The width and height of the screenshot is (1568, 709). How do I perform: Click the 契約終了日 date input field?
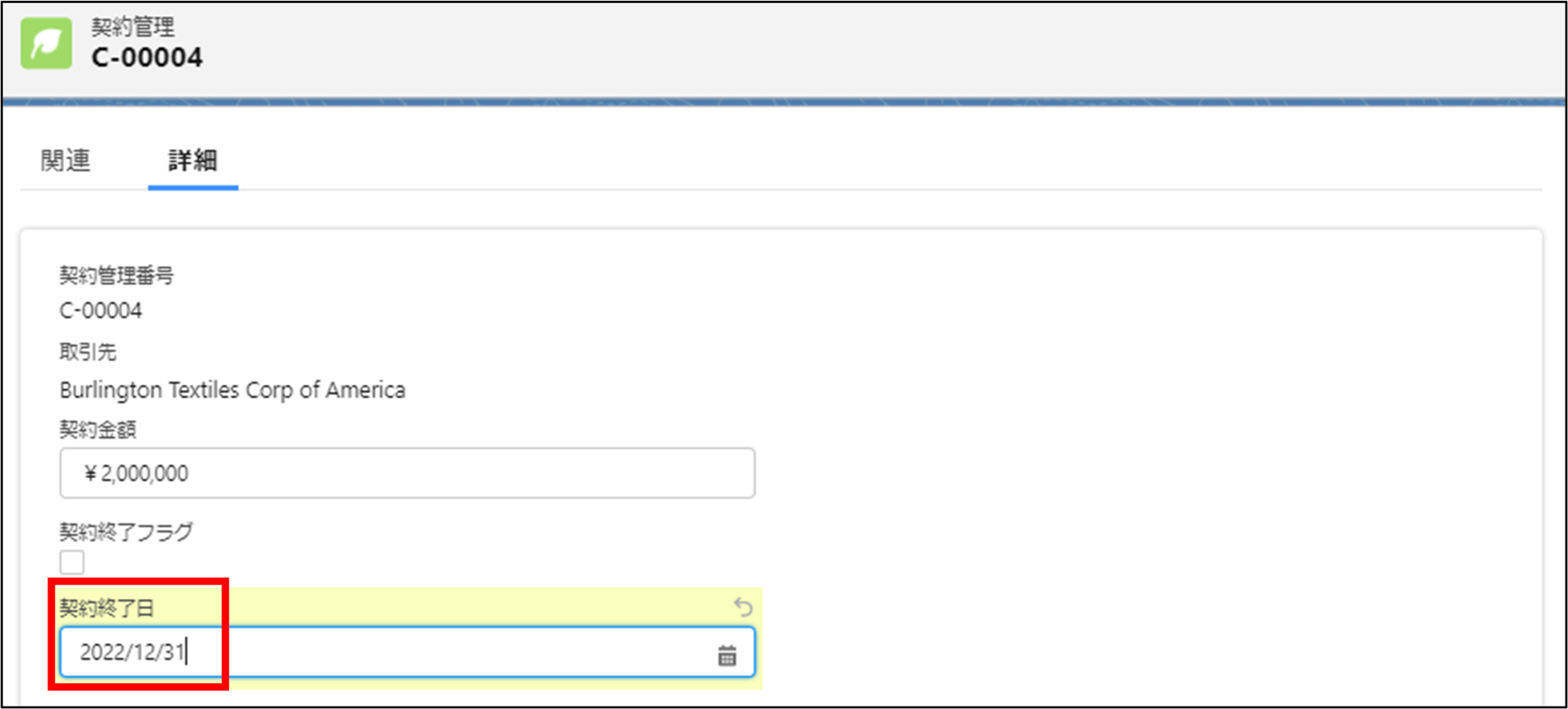[407, 652]
